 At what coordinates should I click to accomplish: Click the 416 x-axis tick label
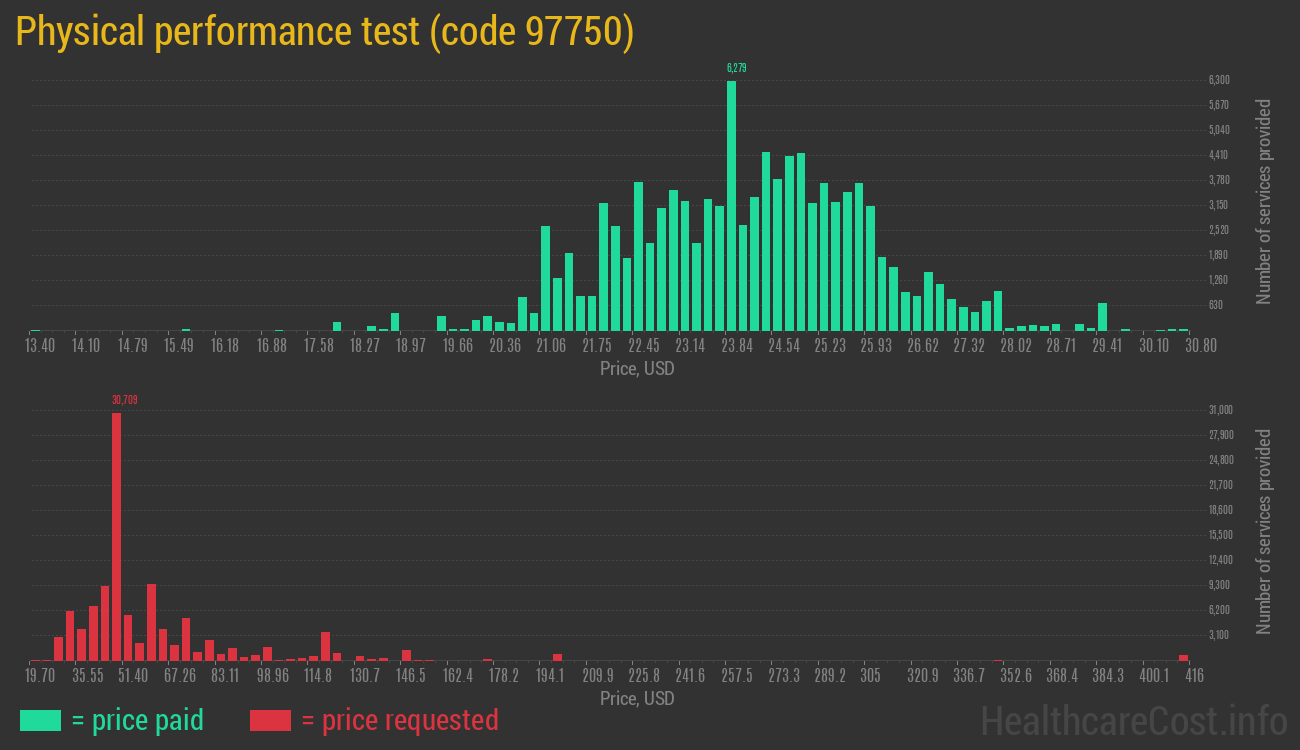tap(1194, 676)
